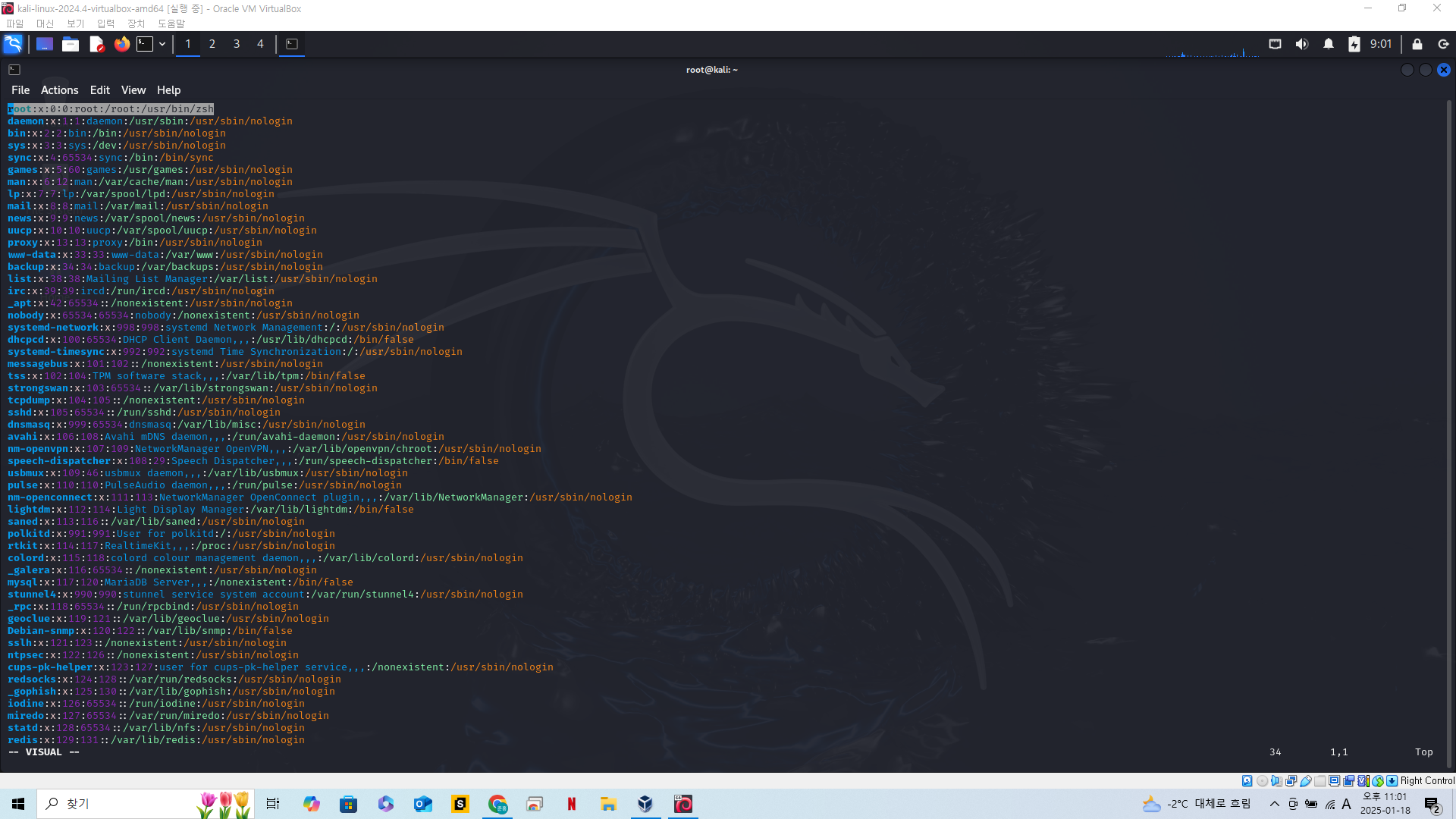
Task: Expand Windows hidden tray icons chevron
Action: click(1274, 804)
